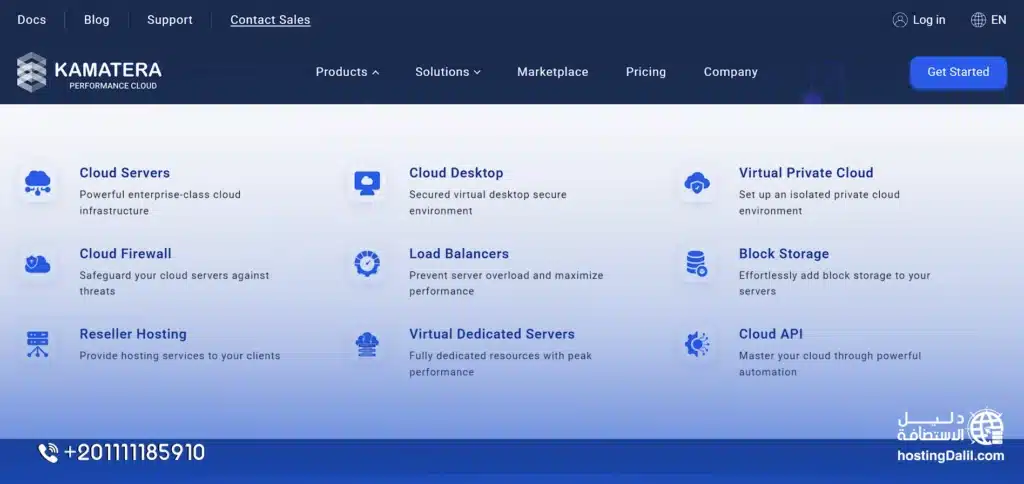This screenshot has width=1024, height=484.
Task: Click the Log in link
Action: pos(919,20)
